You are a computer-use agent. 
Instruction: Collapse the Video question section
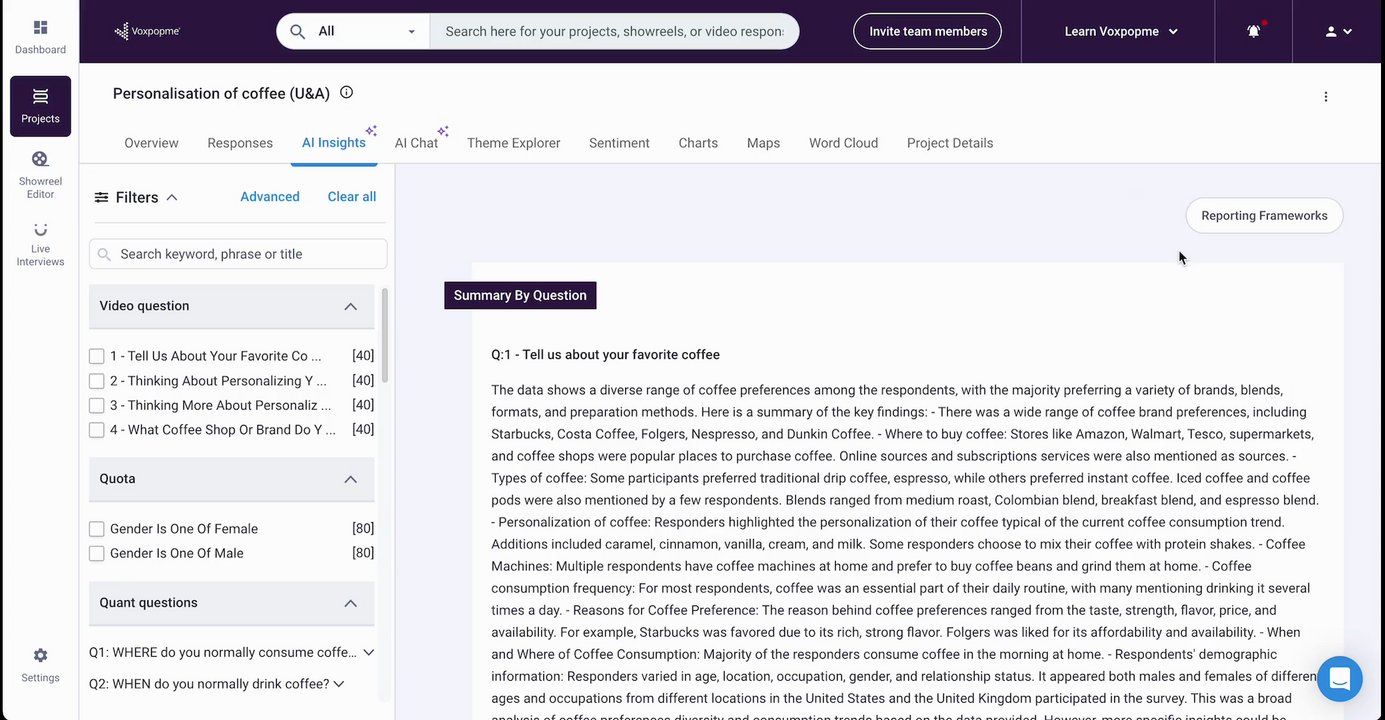point(350,306)
